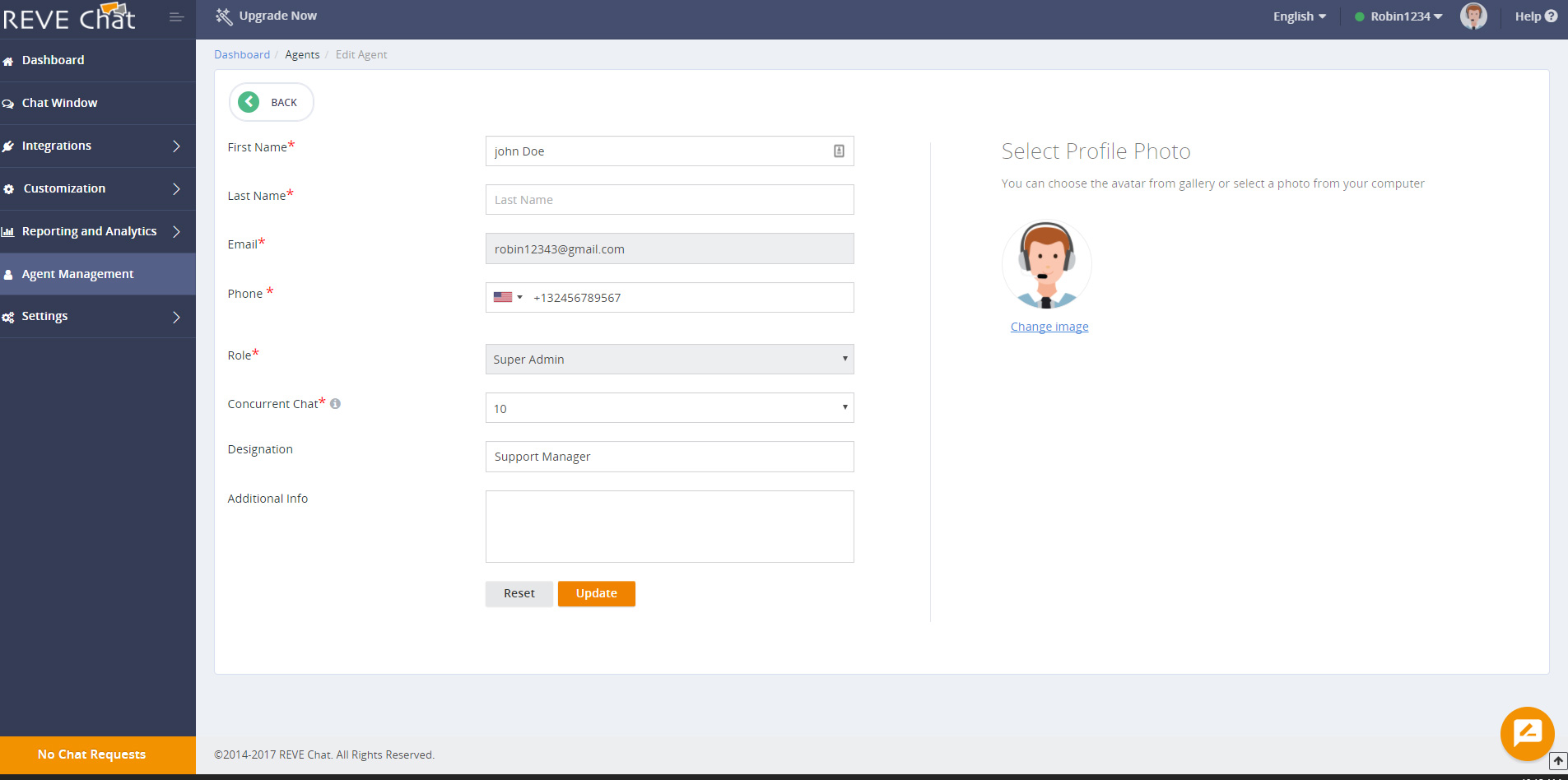Toggle the sidebar collapse hamburger icon
This screenshot has height=780, width=1568.
(x=176, y=16)
